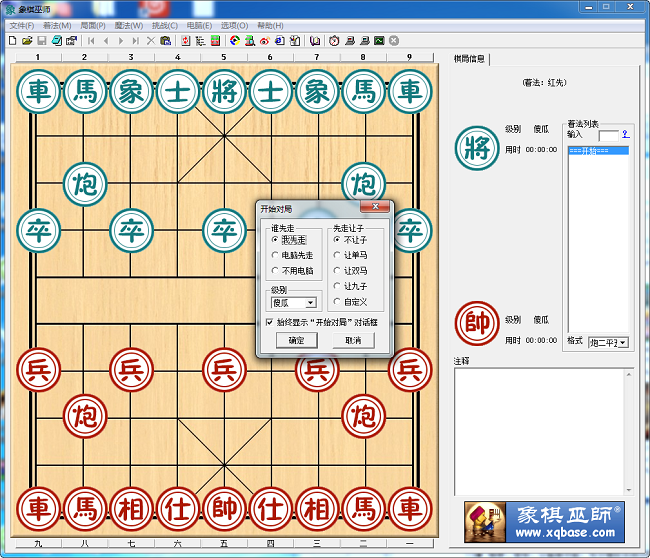Select the 不用电脑 radio option

292,271
